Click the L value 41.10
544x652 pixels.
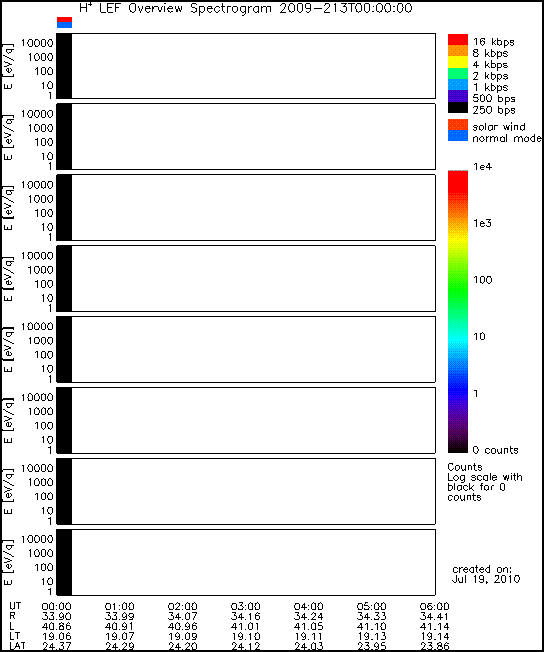click(371, 627)
